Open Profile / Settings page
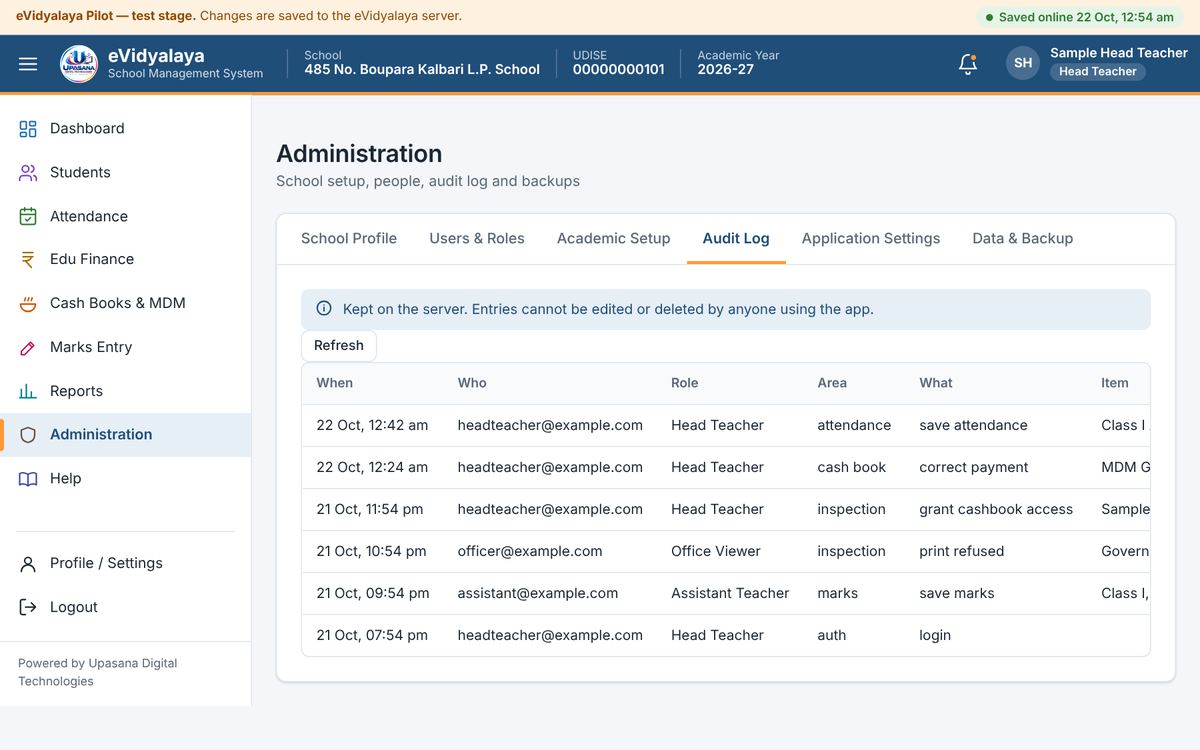1200x750 pixels. (125, 564)
